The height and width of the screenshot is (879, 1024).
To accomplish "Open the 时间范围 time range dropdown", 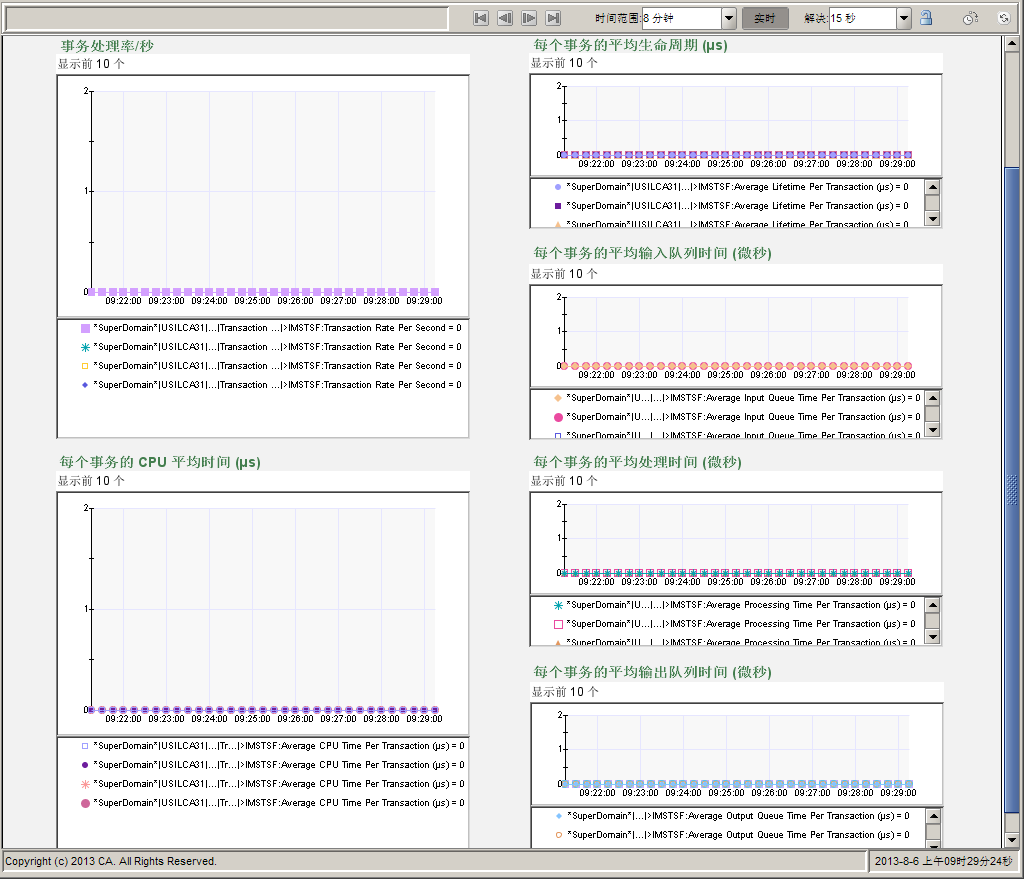I will click(728, 18).
